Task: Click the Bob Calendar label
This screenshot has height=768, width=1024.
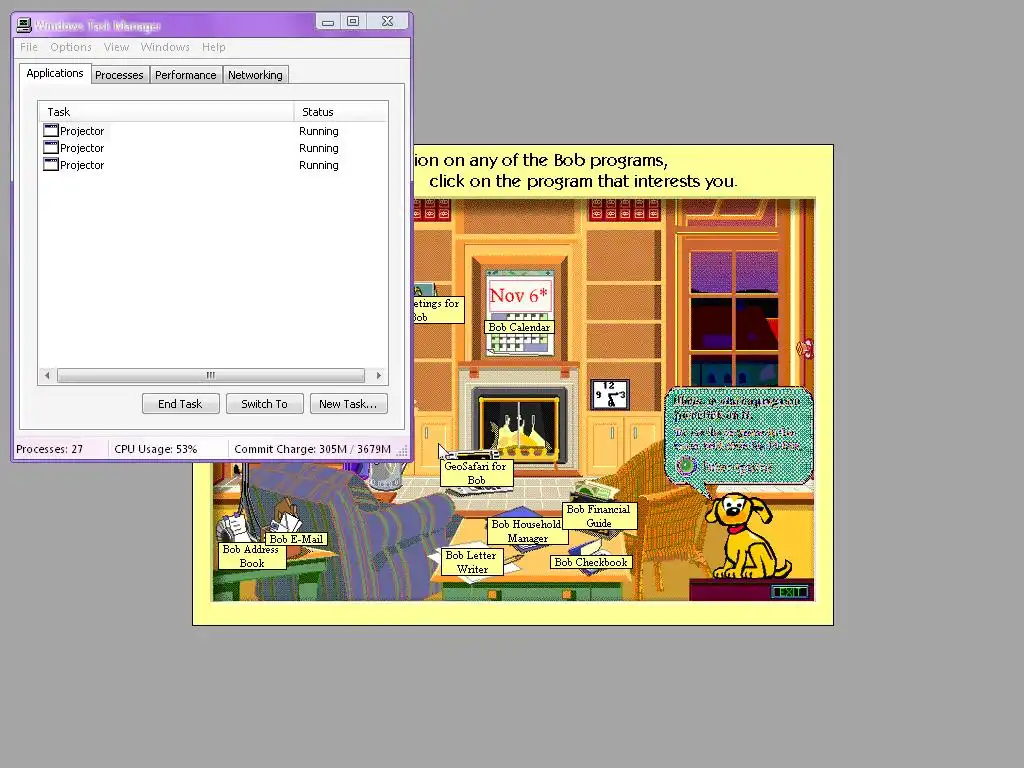Action: coord(519,327)
